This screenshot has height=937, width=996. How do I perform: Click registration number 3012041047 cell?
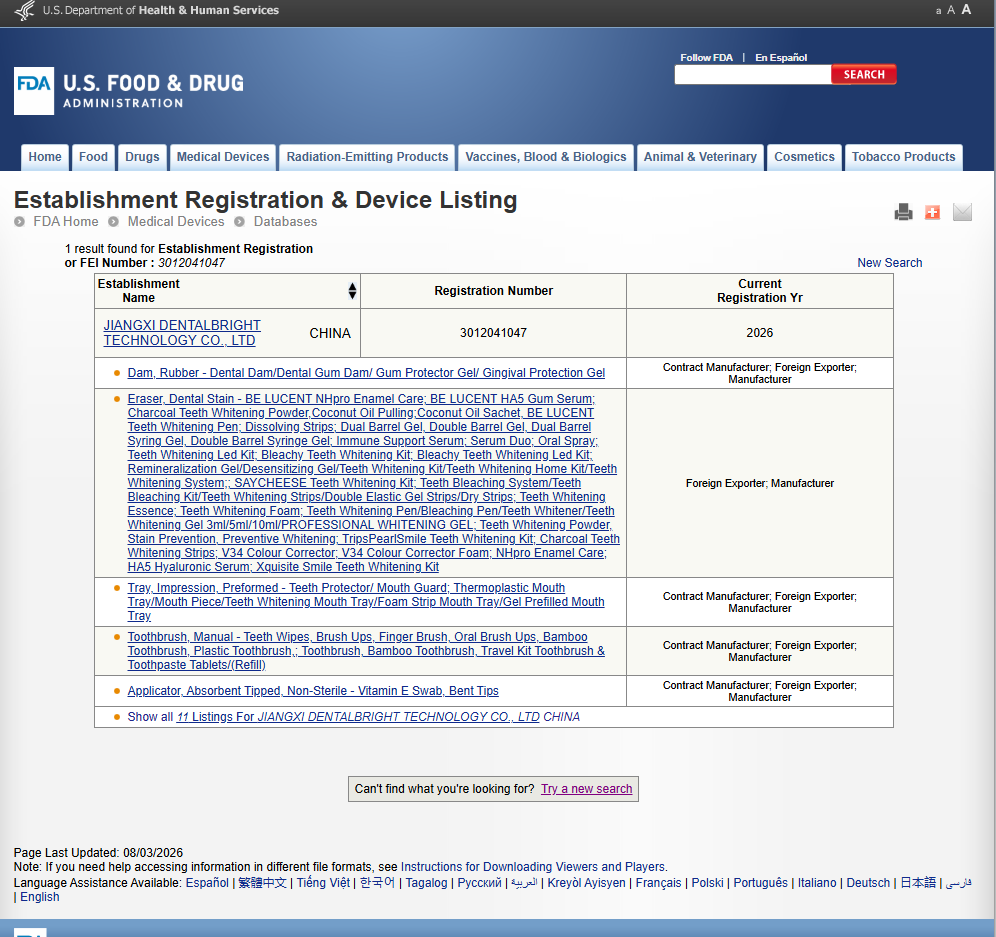(493, 333)
